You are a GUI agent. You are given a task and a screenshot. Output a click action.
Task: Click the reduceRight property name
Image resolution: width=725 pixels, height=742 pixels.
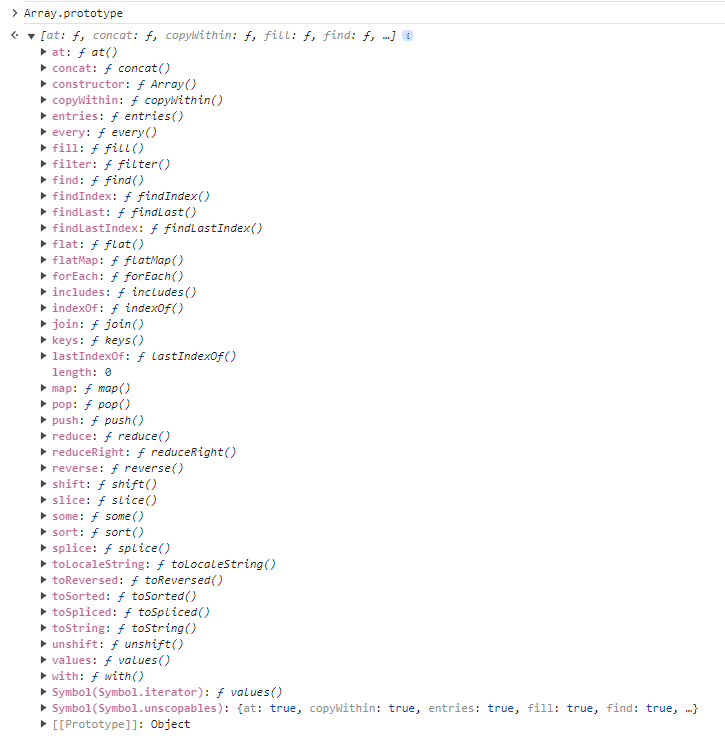(x=88, y=452)
